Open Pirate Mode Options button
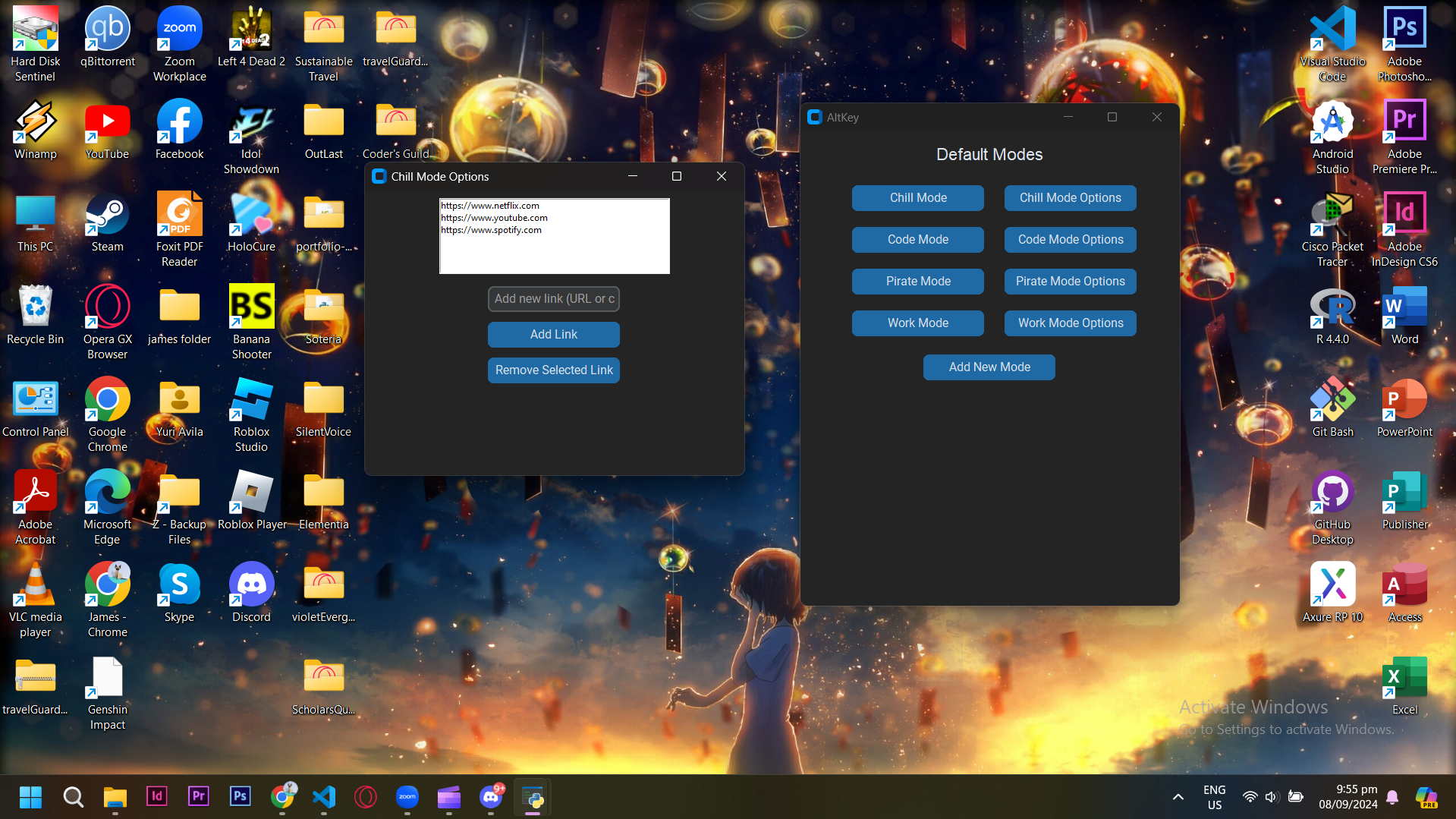Screen dimensions: 1456x819 (x=1070, y=282)
